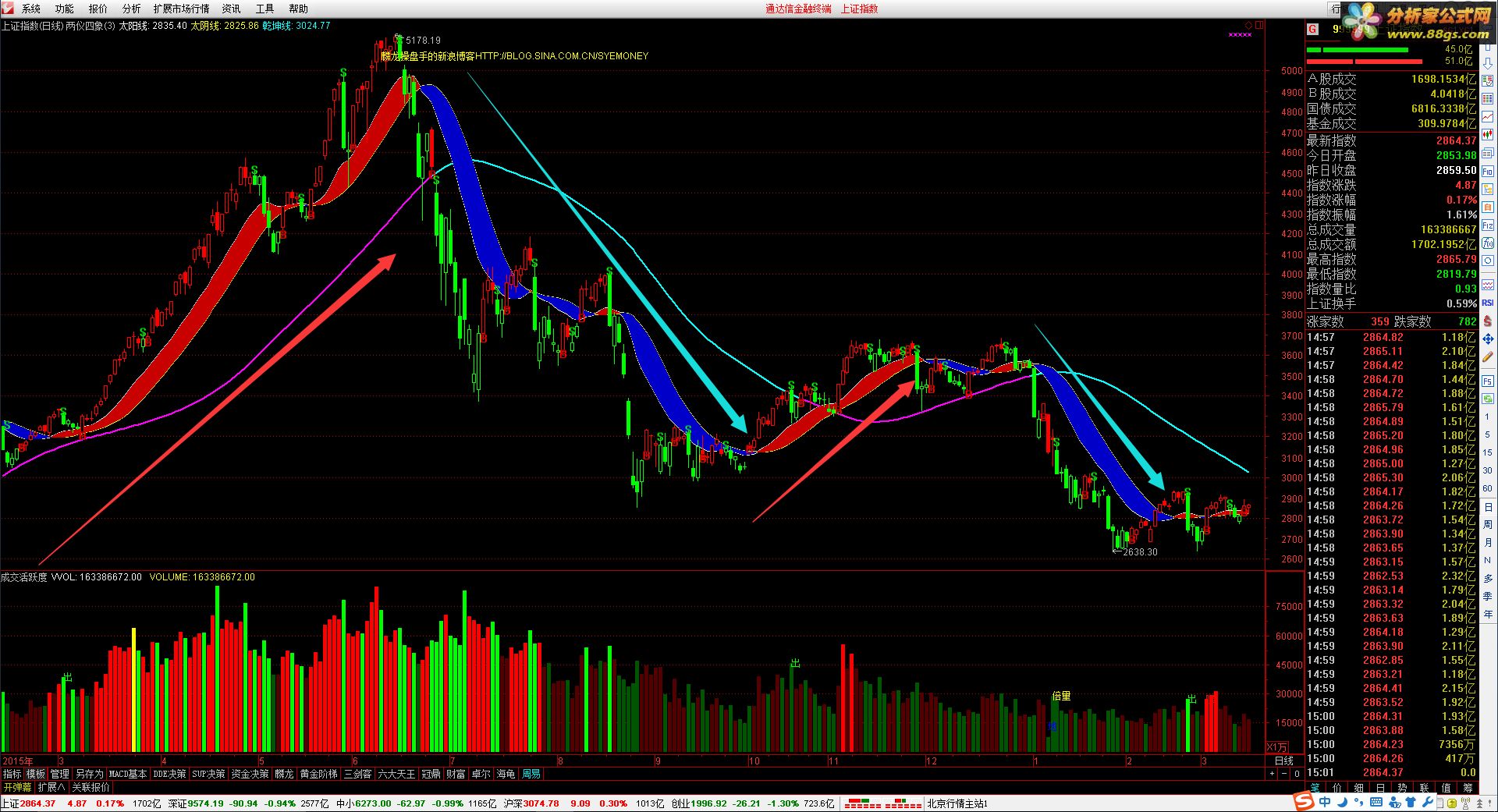Switch to monthly 月 period
The height and width of the screenshot is (812, 1498).
[x=1488, y=542]
